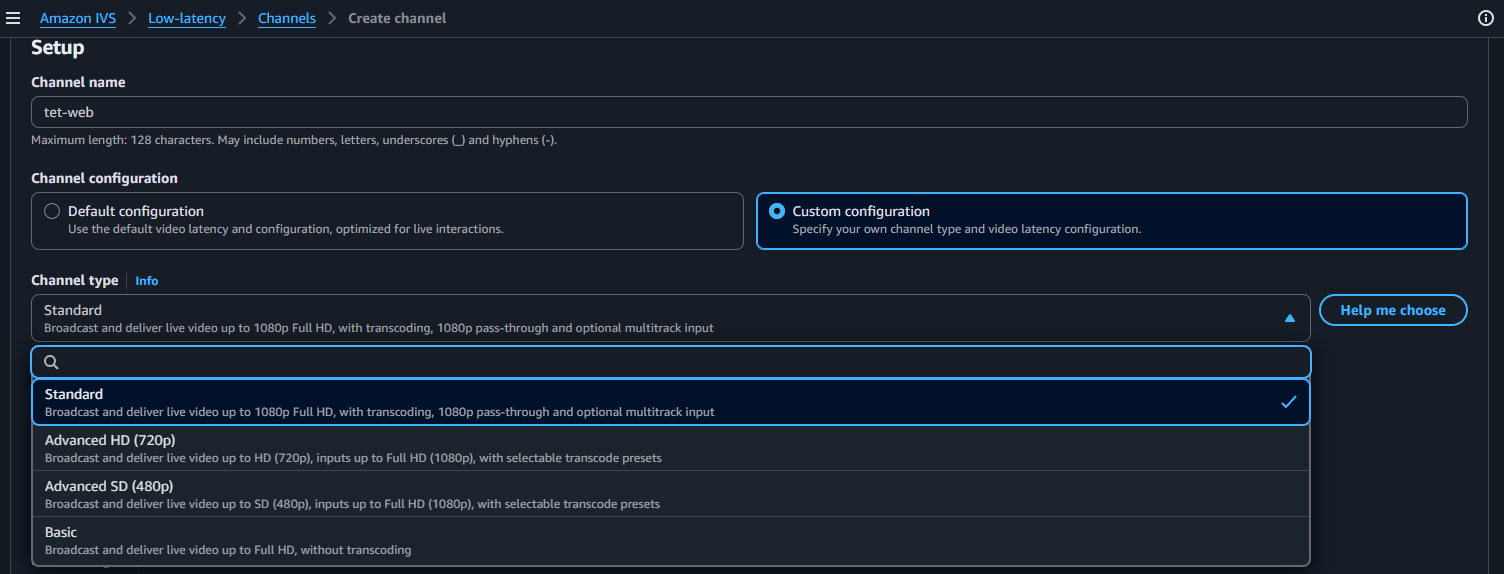Screen dimensions: 1504x574
Task: Select Default configuration radio button
Action: tap(52, 211)
